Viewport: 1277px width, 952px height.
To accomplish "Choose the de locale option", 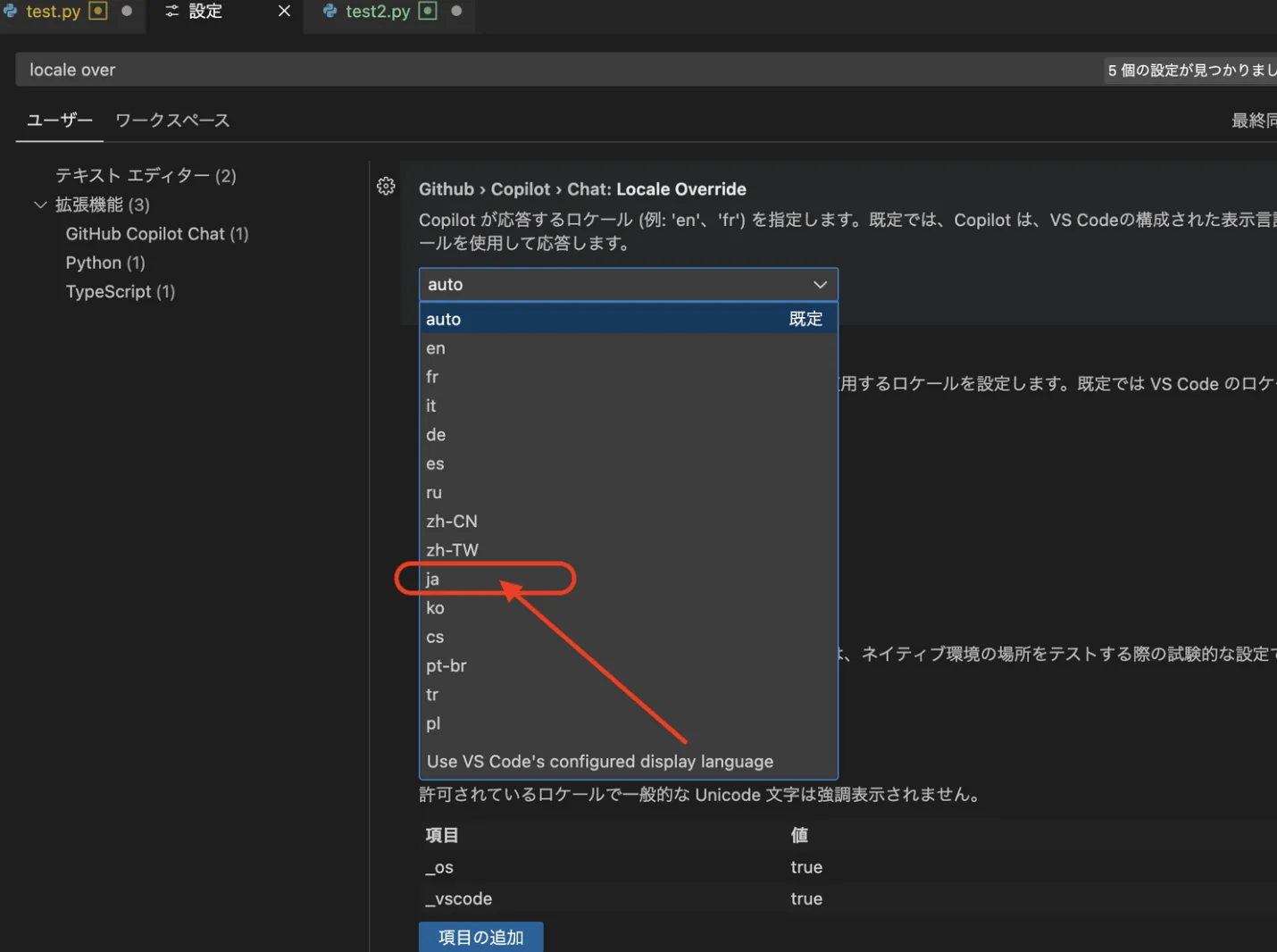I will click(629, 435).
